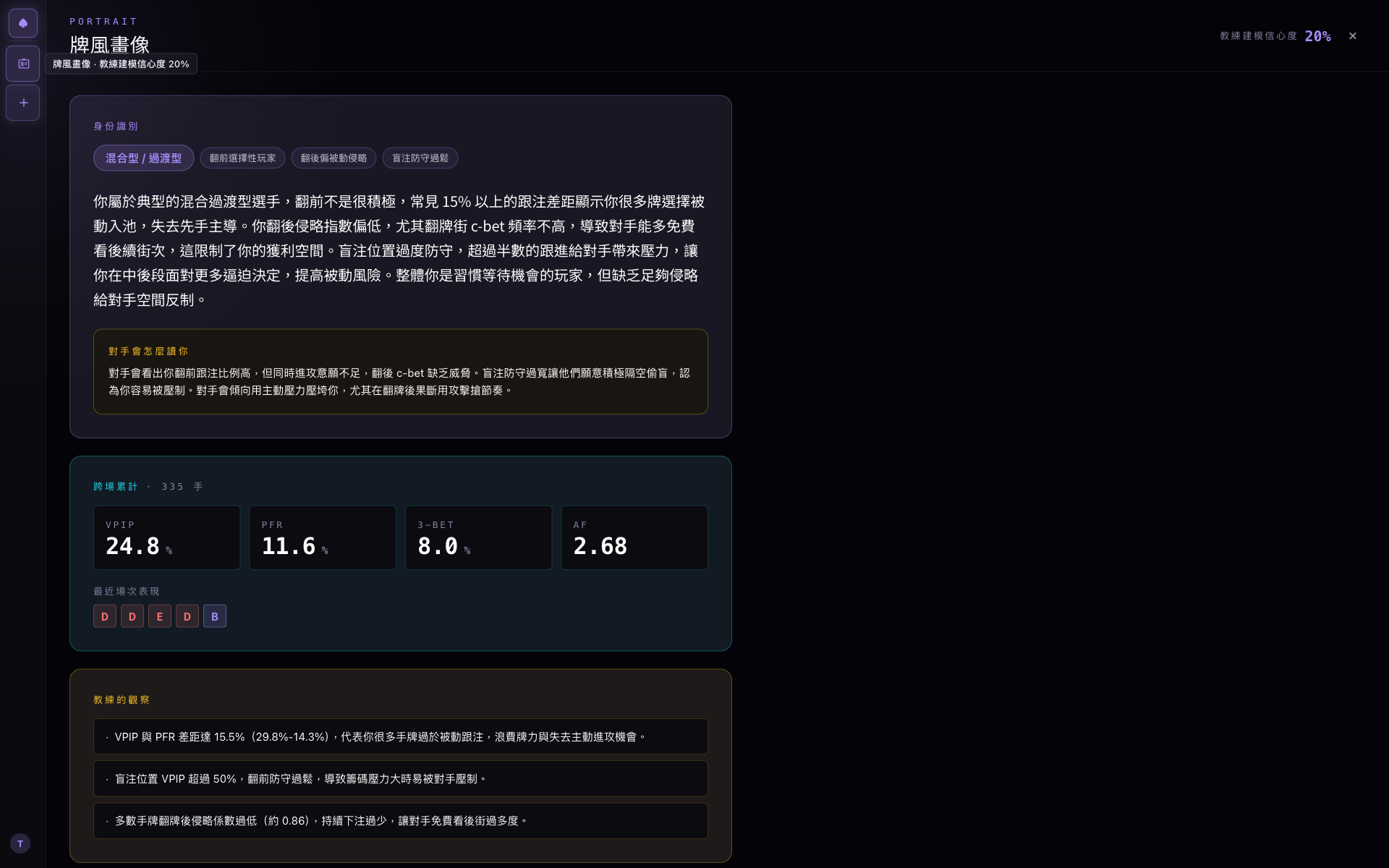Image resolution: width=1389 pixels, height=868 pixels.
Task: Click the 牌風畫像 page title
Action: pyautogui.click(x=109, y=45)
